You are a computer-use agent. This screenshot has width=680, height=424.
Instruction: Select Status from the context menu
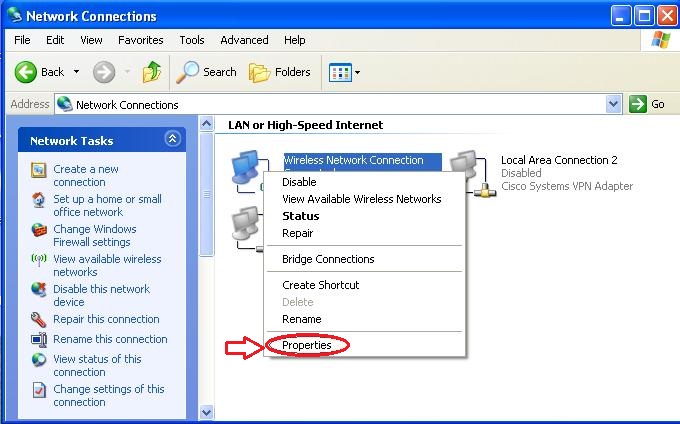pyautogui.click(x=364, y=216)
